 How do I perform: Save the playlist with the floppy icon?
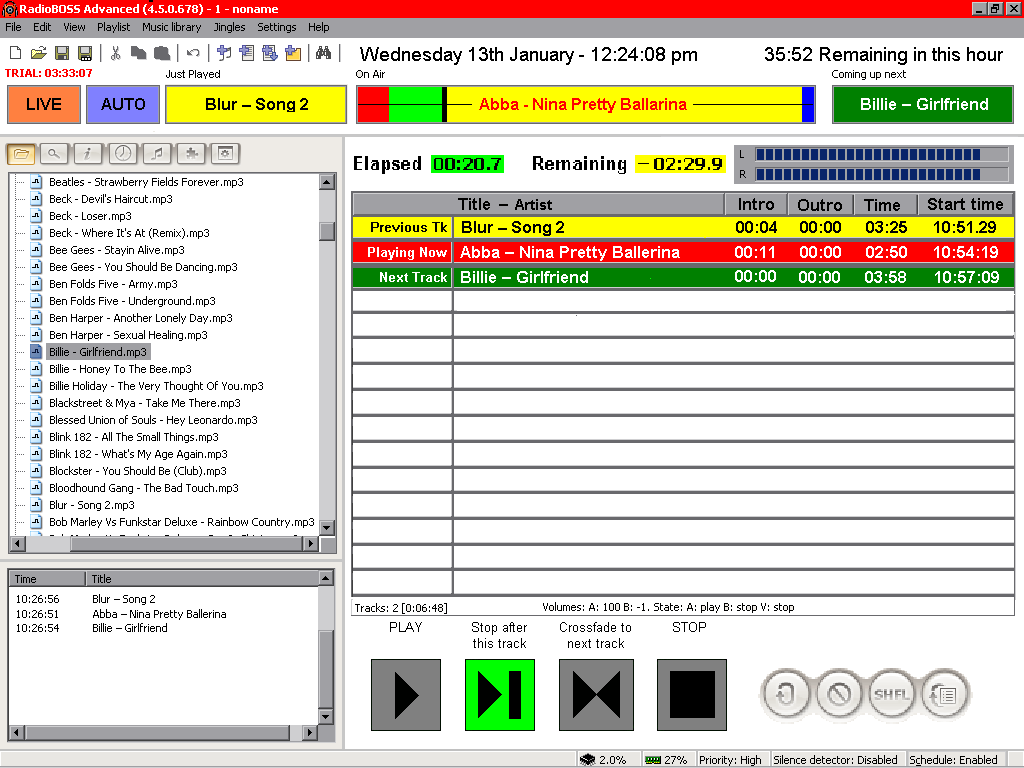62,53
